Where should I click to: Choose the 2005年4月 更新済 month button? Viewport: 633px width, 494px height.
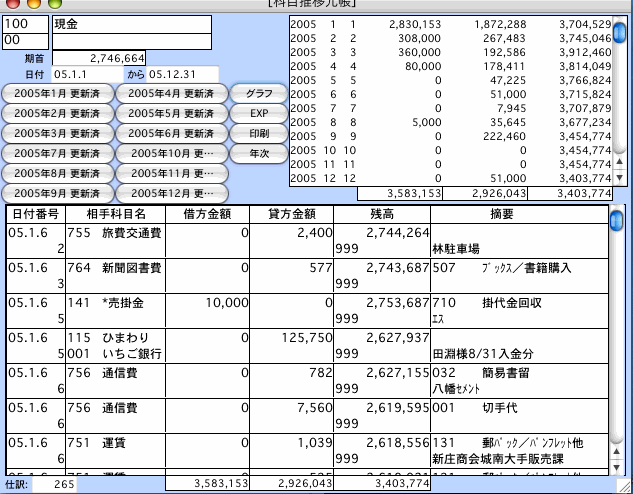(171, 93)
